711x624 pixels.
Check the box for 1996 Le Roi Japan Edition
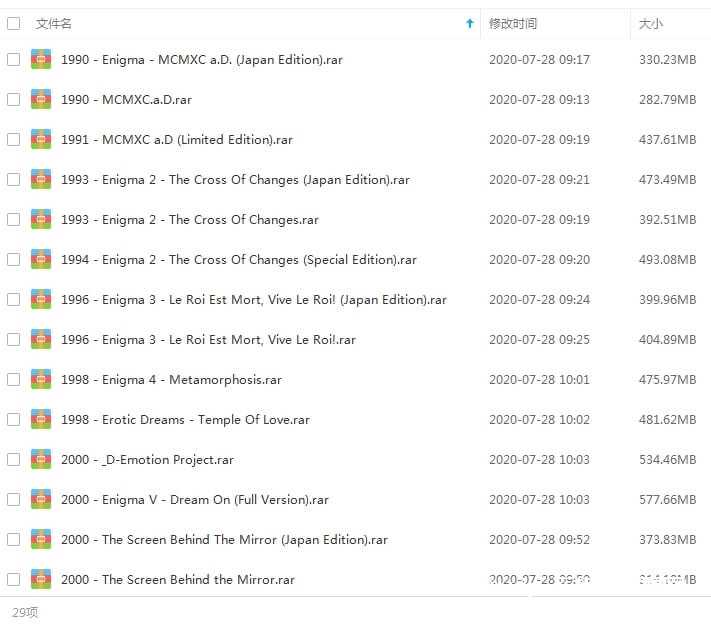click(14, 299)
